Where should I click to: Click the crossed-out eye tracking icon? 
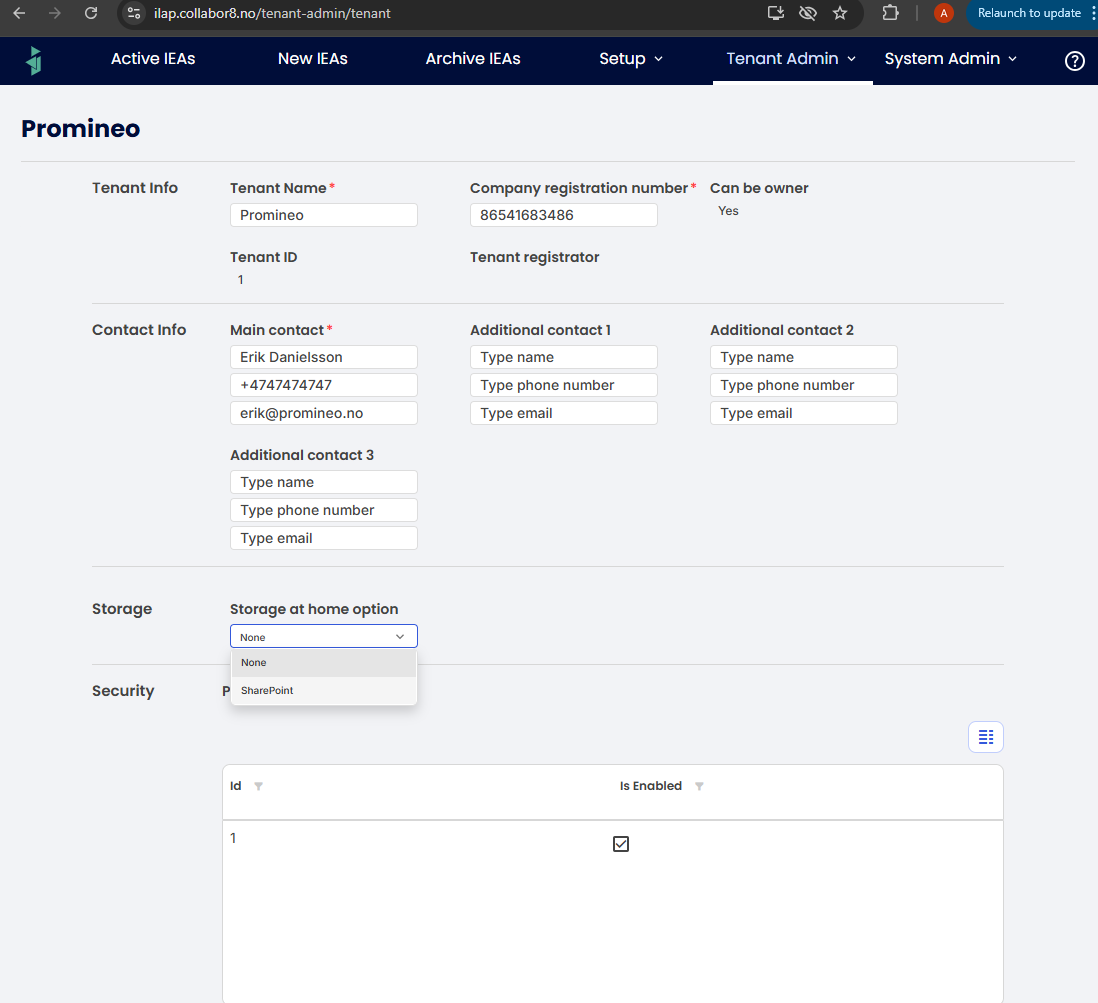807,13
